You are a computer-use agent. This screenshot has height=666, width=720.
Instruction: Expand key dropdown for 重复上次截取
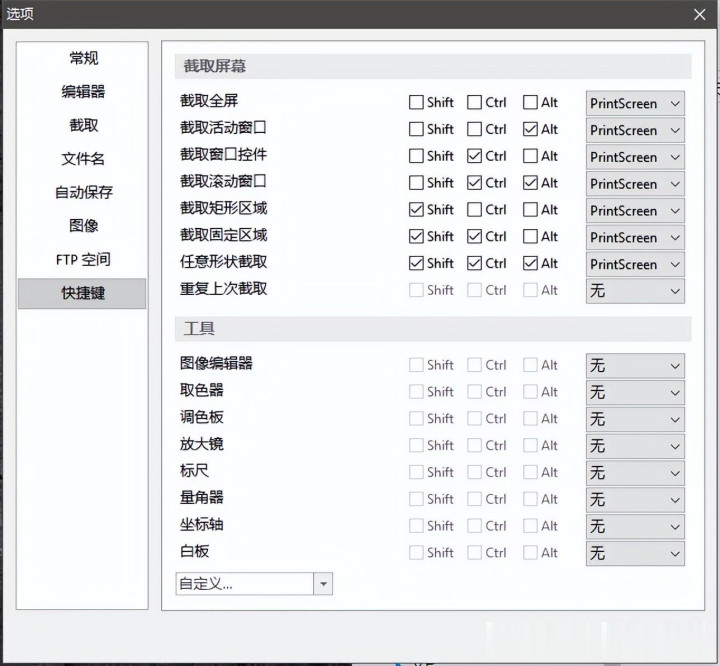635,291
